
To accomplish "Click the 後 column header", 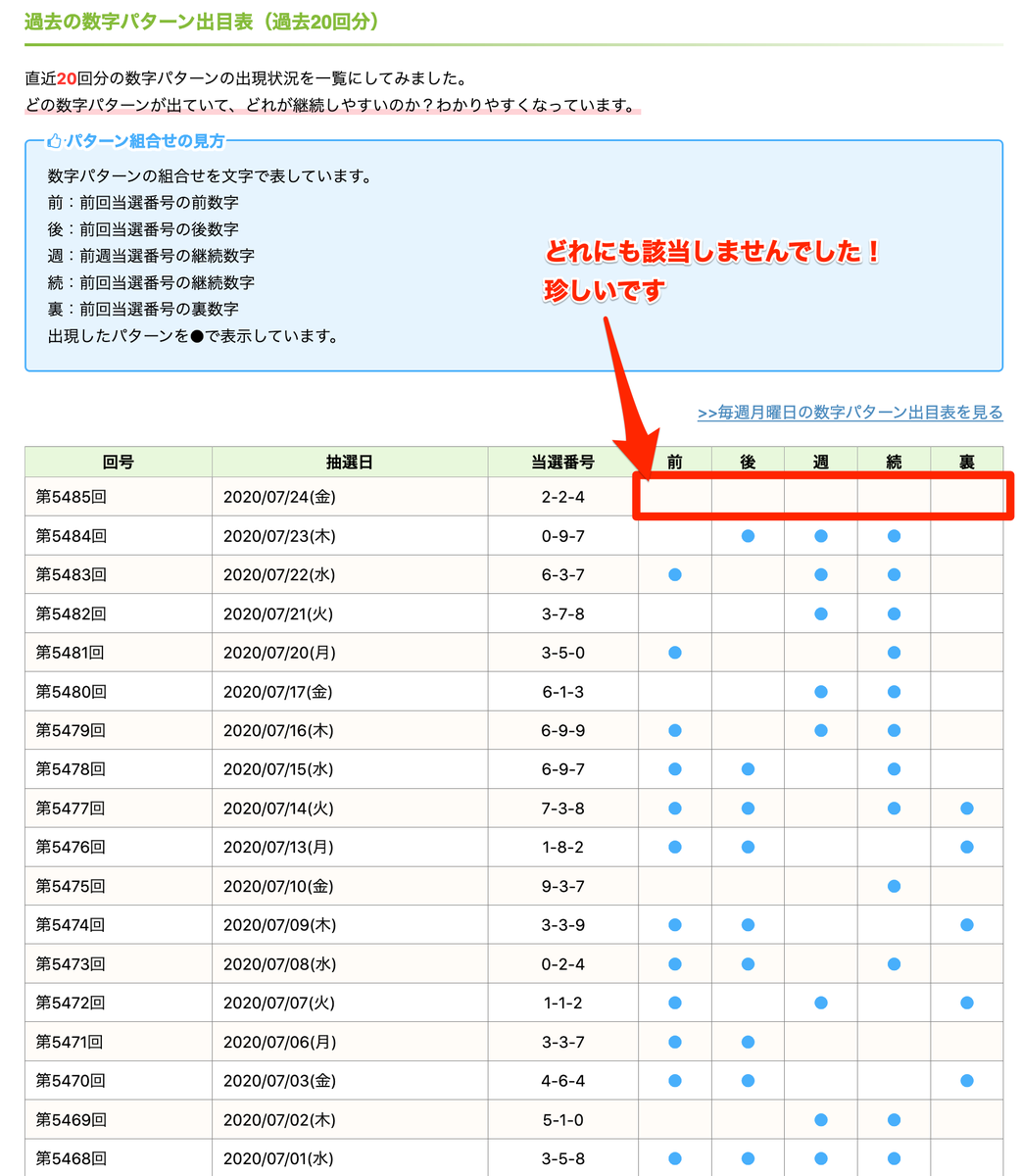I will pos(748,462).
